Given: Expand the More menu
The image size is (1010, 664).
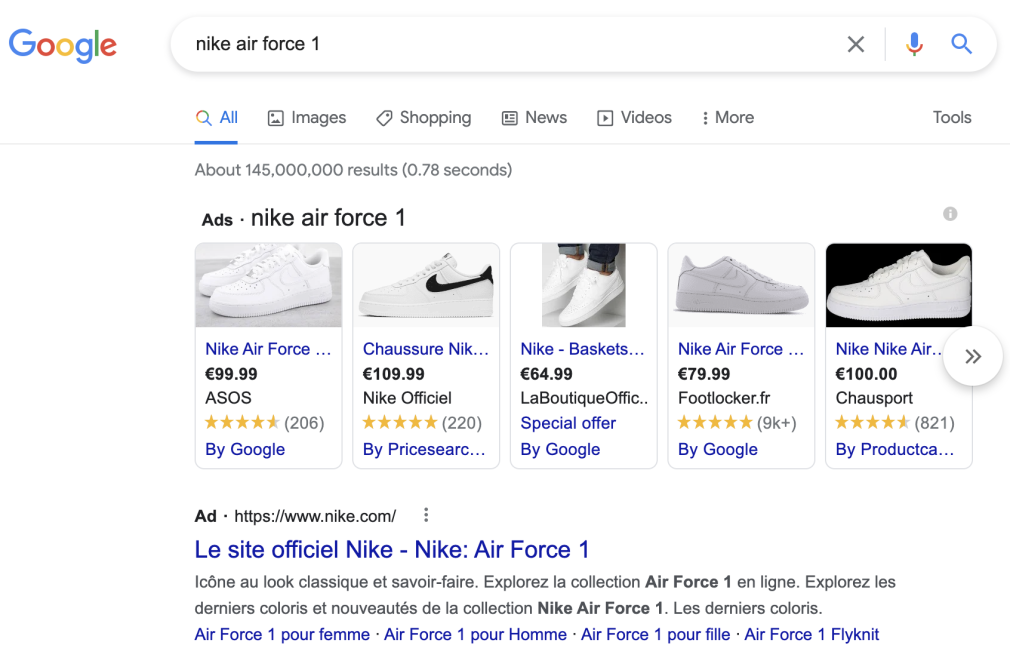Looking at the screenshot, I should [728, 118].
